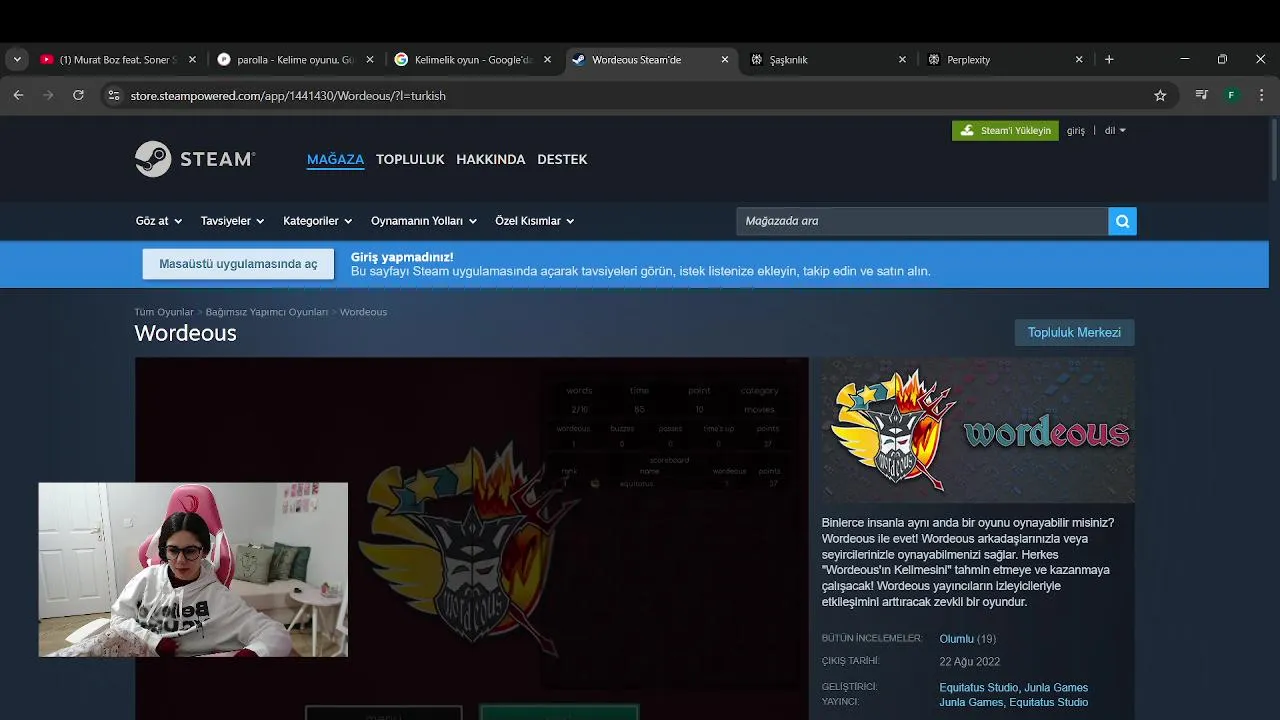Open the HAKKINDA menu
This screenshot has height=720, width=1280.
pyautogui.click(x=491, y=159)
